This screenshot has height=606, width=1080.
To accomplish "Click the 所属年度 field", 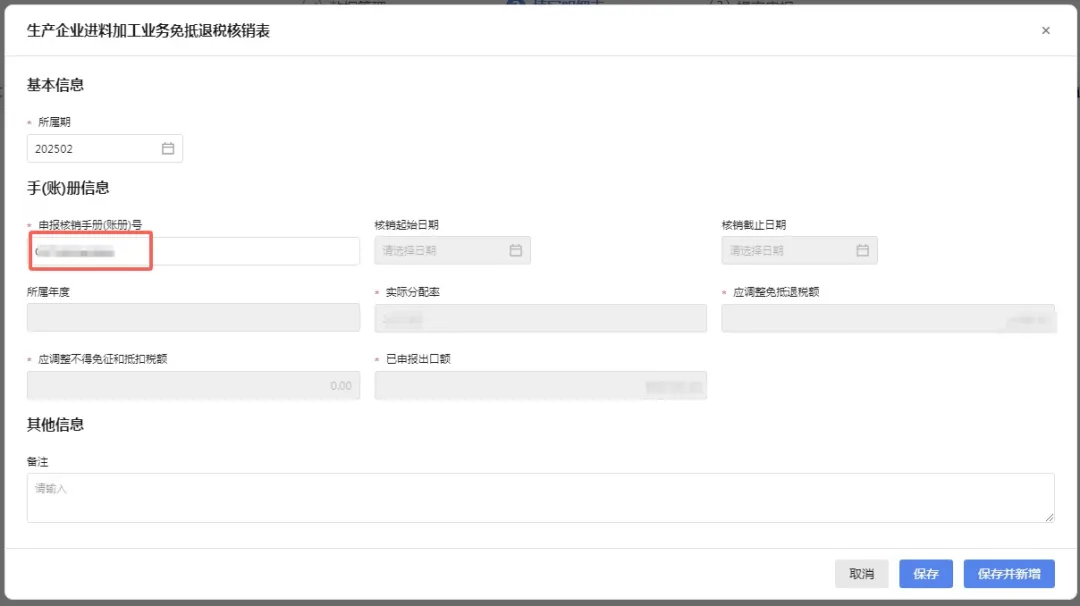I will (192, 317).
